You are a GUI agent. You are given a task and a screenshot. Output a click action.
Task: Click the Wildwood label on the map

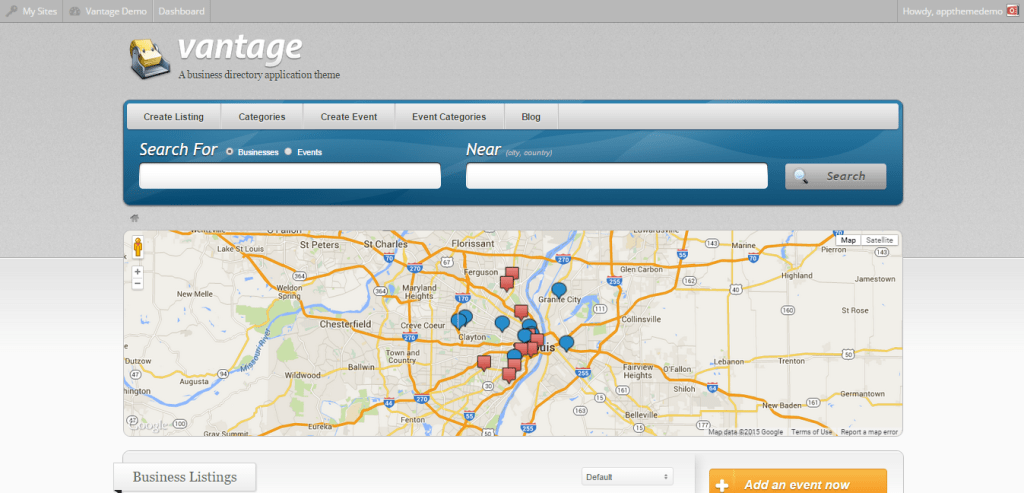click(303, 375)
